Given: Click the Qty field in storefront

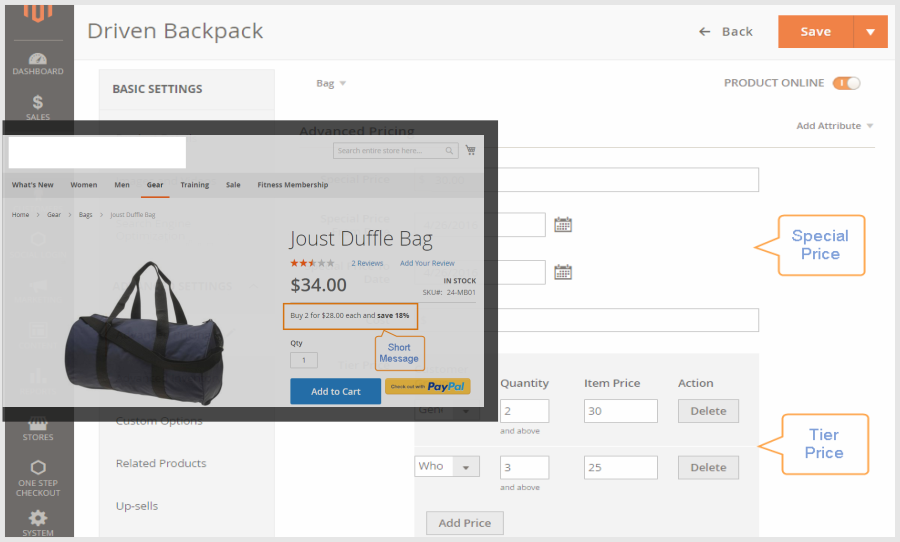Looking at the screenshot, I should coord(304,360).
